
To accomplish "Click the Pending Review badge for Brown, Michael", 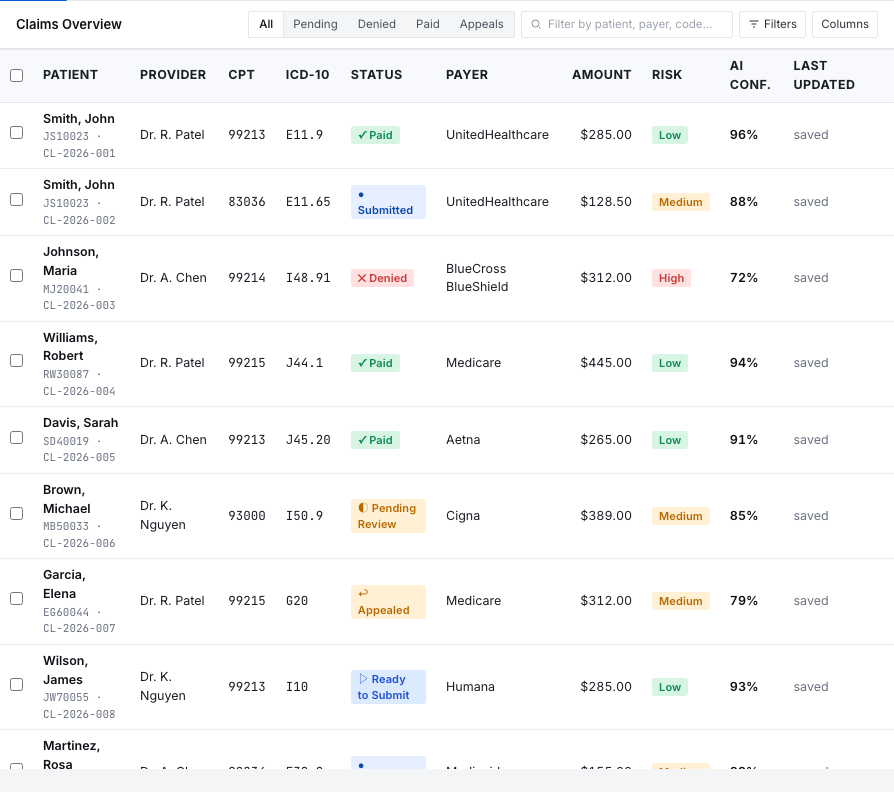I will (388, 516).
